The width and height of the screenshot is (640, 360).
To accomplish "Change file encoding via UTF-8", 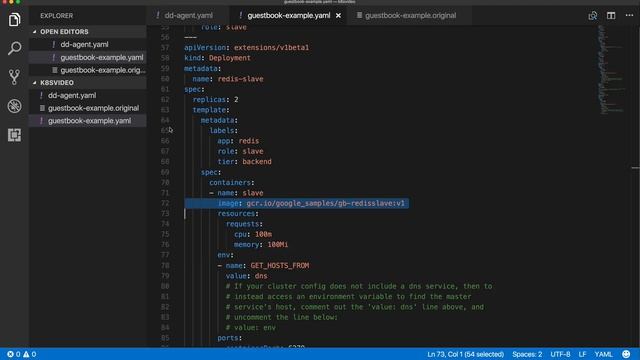I will click(x=560, y=354).
